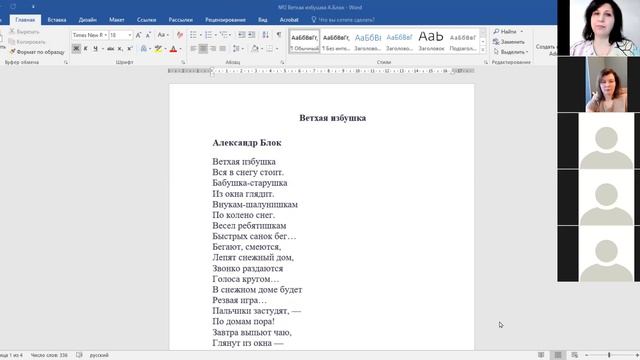Open the Рецензирование tab
Screen dimensions: 640x360
coord(225,20)
